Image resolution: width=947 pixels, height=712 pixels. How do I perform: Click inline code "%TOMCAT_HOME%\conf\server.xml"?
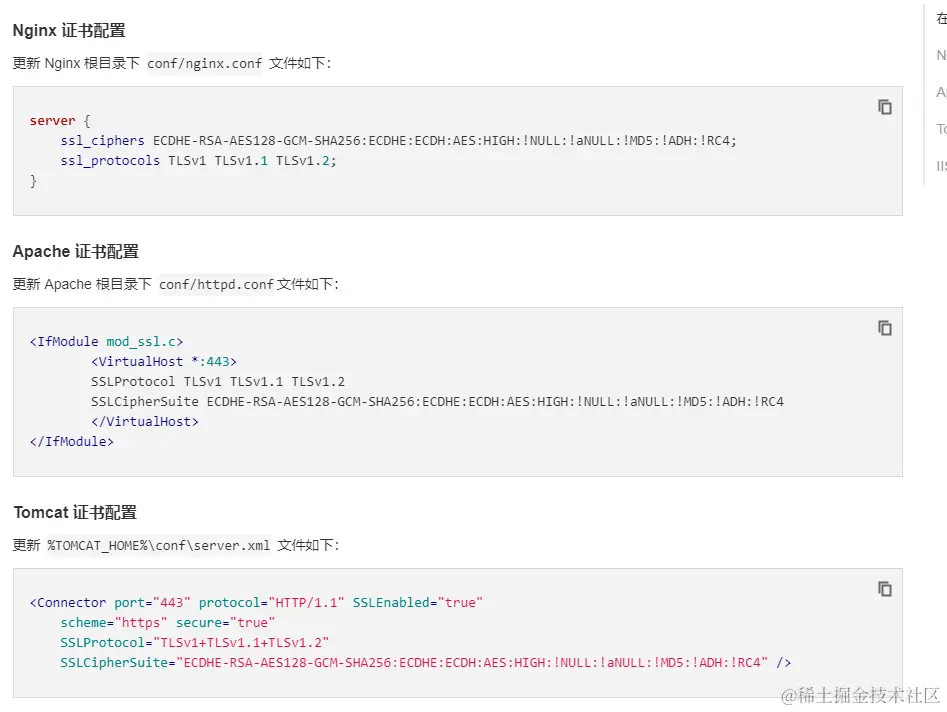158,545
